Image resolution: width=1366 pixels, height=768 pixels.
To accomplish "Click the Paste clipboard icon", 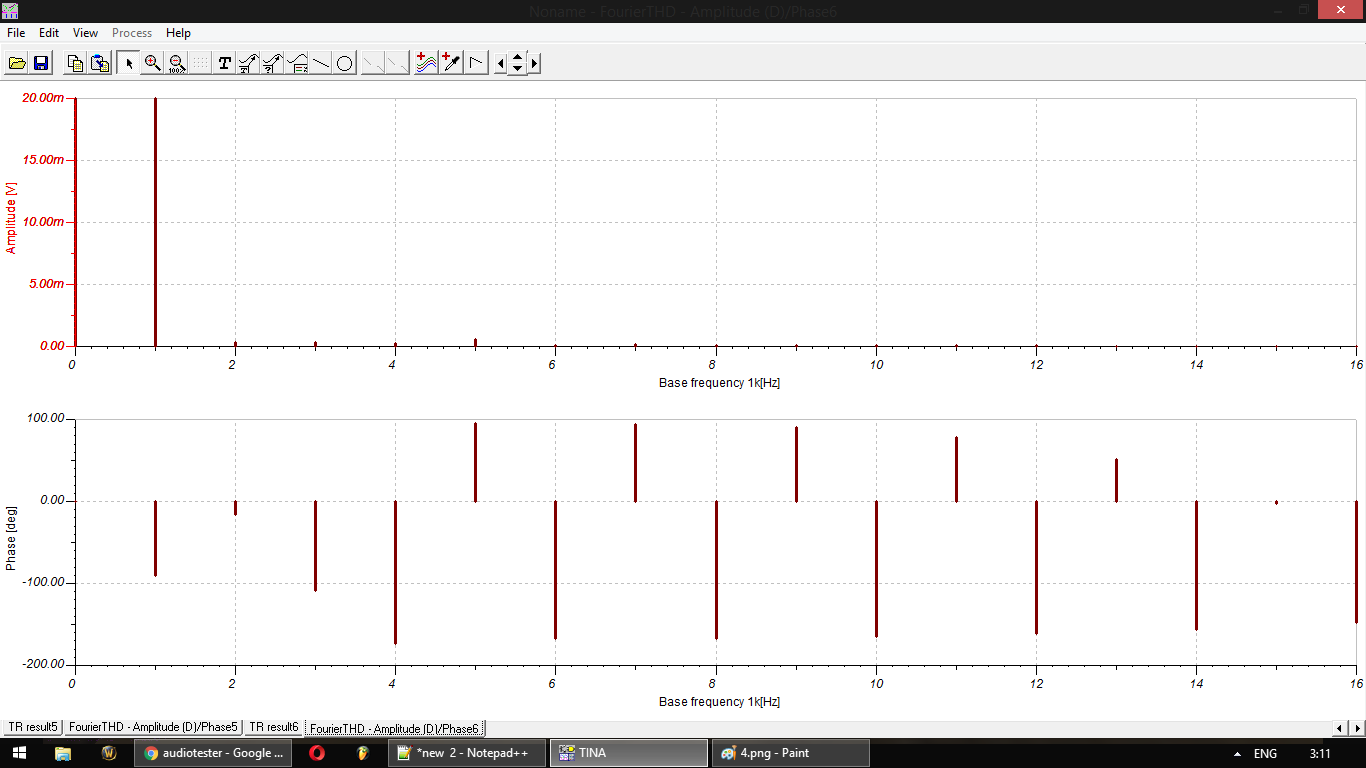I will pos(100,63).
